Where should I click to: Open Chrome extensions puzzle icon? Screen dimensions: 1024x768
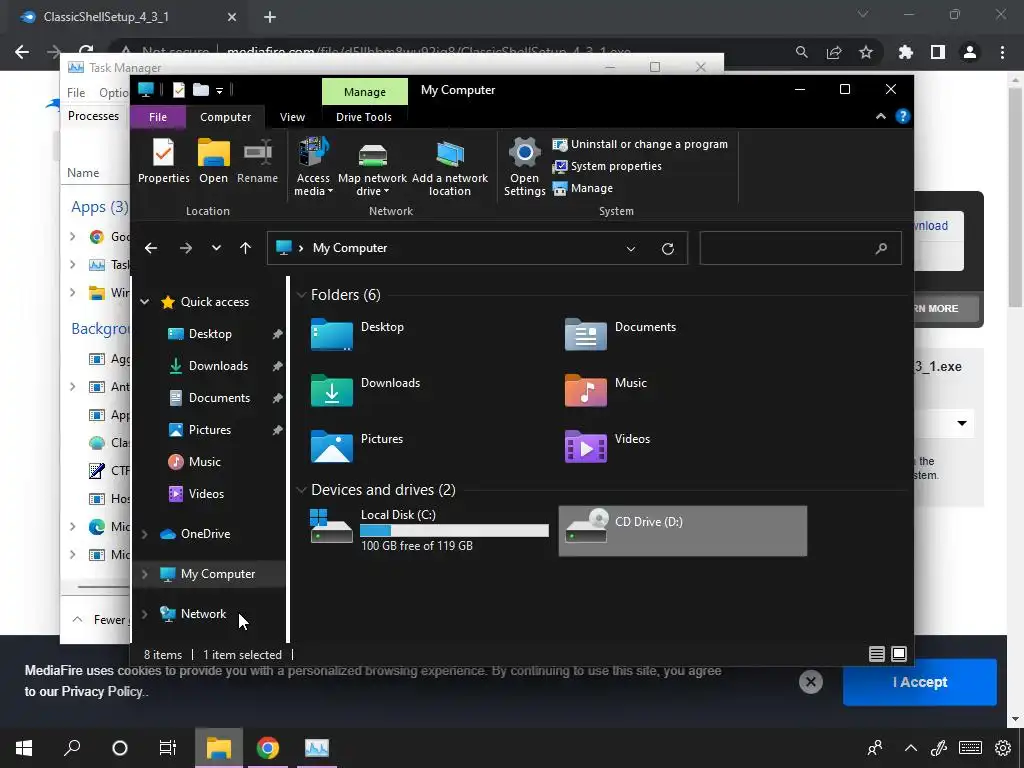[x=906, y=52]
